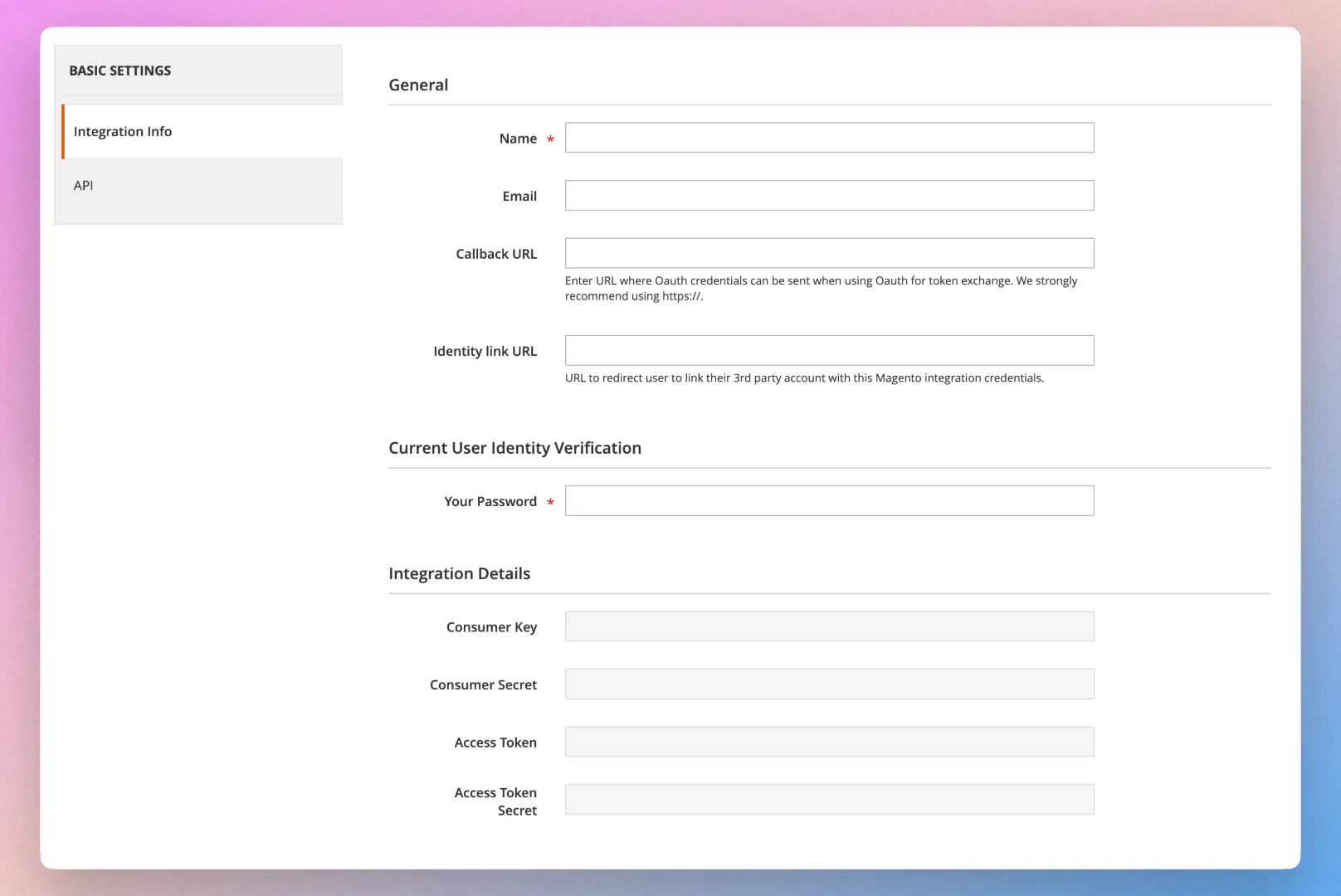Screen dimensions: 1341x896
Task: Select the Consumer Secret field
Action: point(829,684)
